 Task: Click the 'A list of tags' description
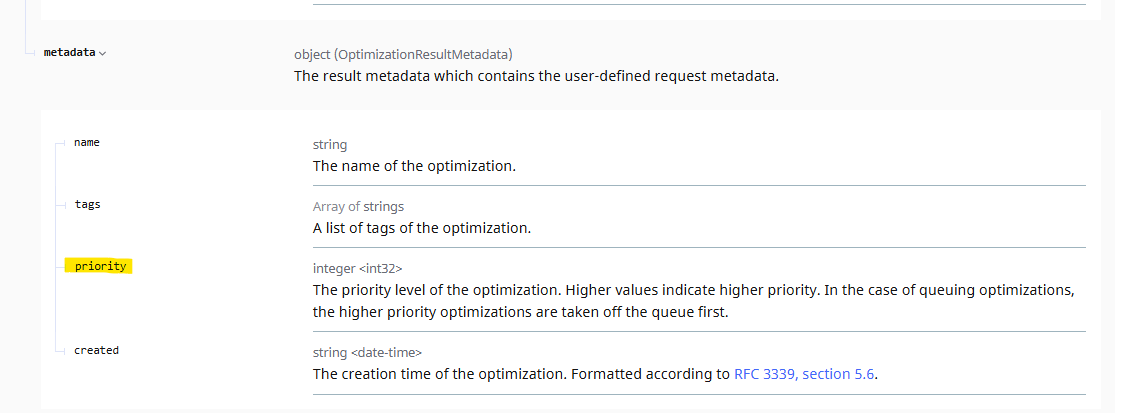coord(421,227)
